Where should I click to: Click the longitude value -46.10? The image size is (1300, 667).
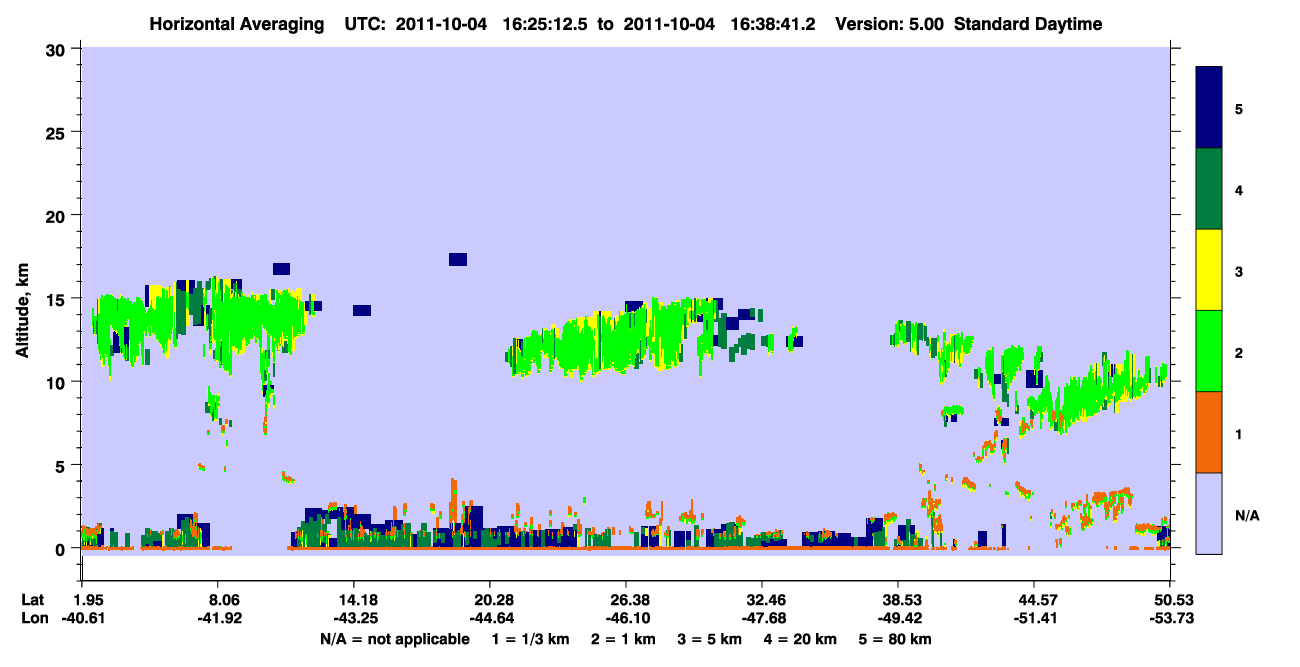click(x=626, y=618)
